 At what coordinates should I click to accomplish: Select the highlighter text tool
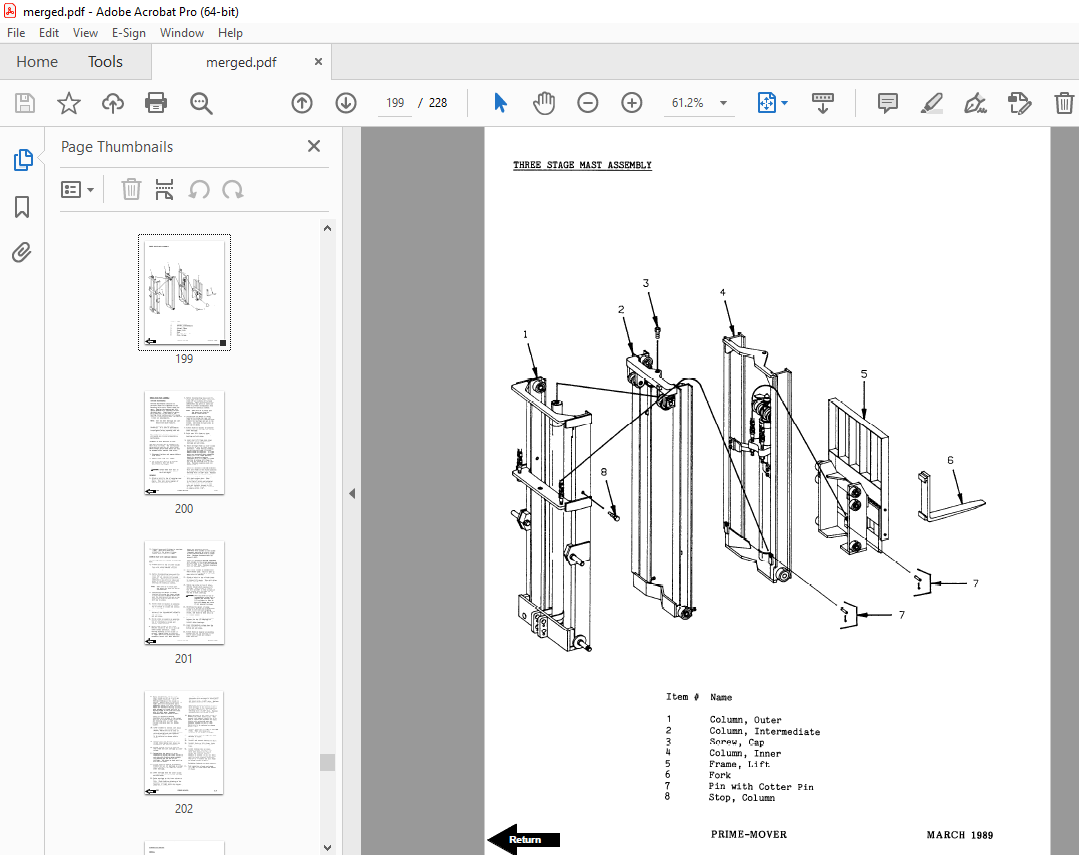(x=932, y=103)
